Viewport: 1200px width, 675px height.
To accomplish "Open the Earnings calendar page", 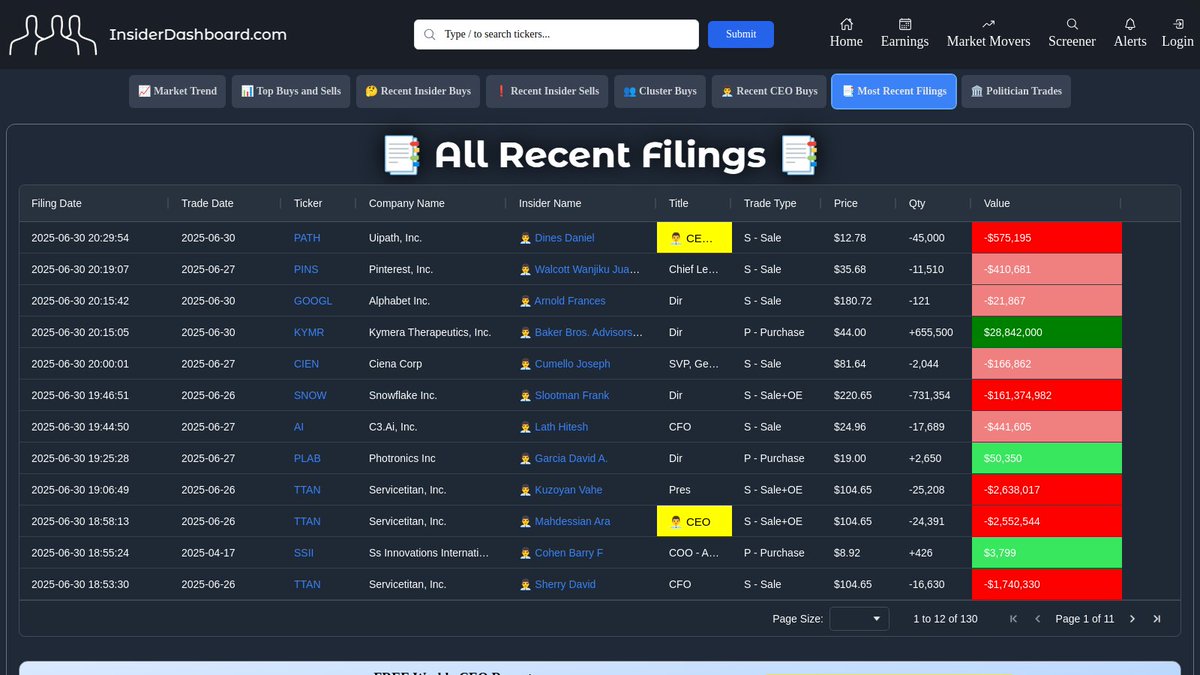I will click(904, 33).
